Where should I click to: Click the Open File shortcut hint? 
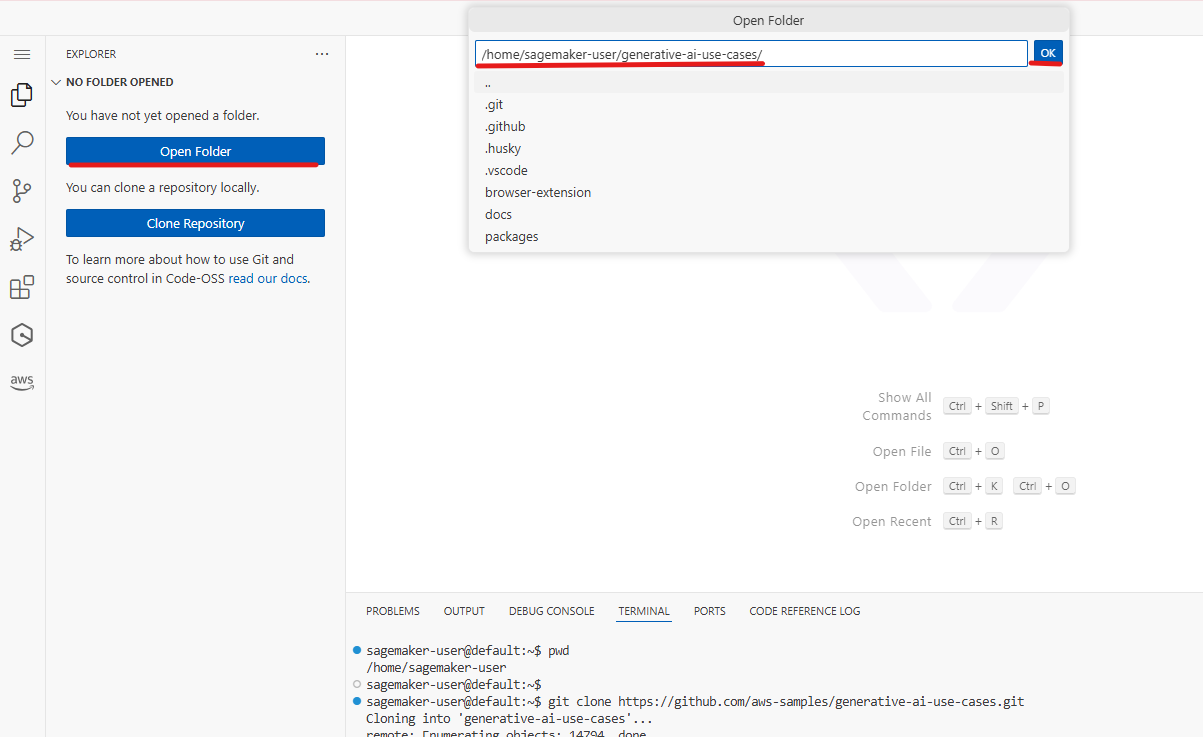pos(902,451)
